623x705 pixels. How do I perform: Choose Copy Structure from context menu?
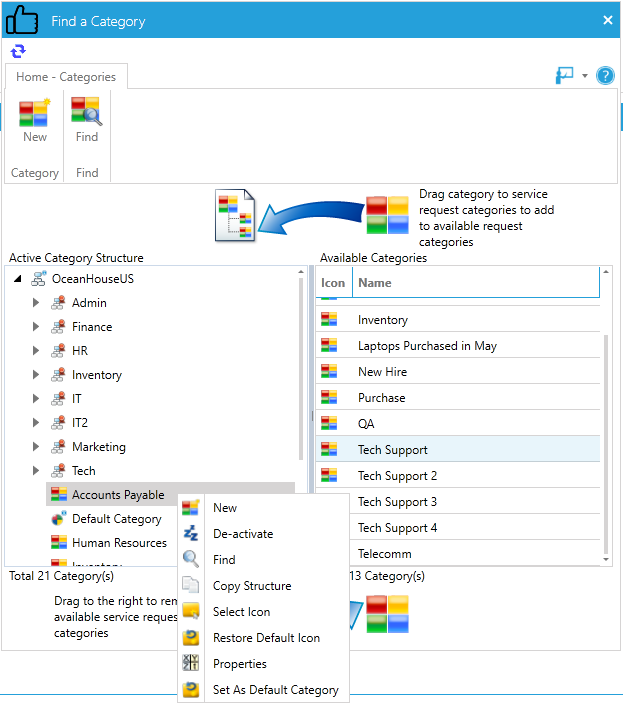tap(252, 586)
